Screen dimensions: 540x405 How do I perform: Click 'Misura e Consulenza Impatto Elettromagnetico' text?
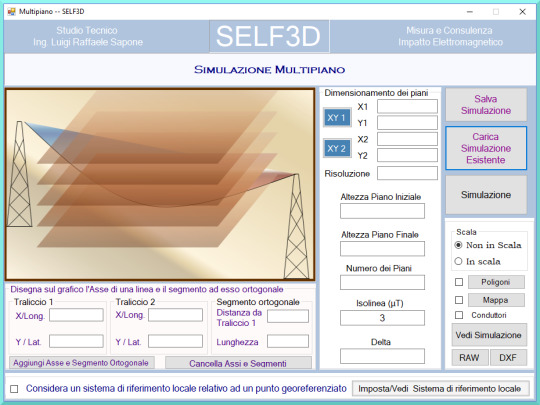[x=450, y=36]
